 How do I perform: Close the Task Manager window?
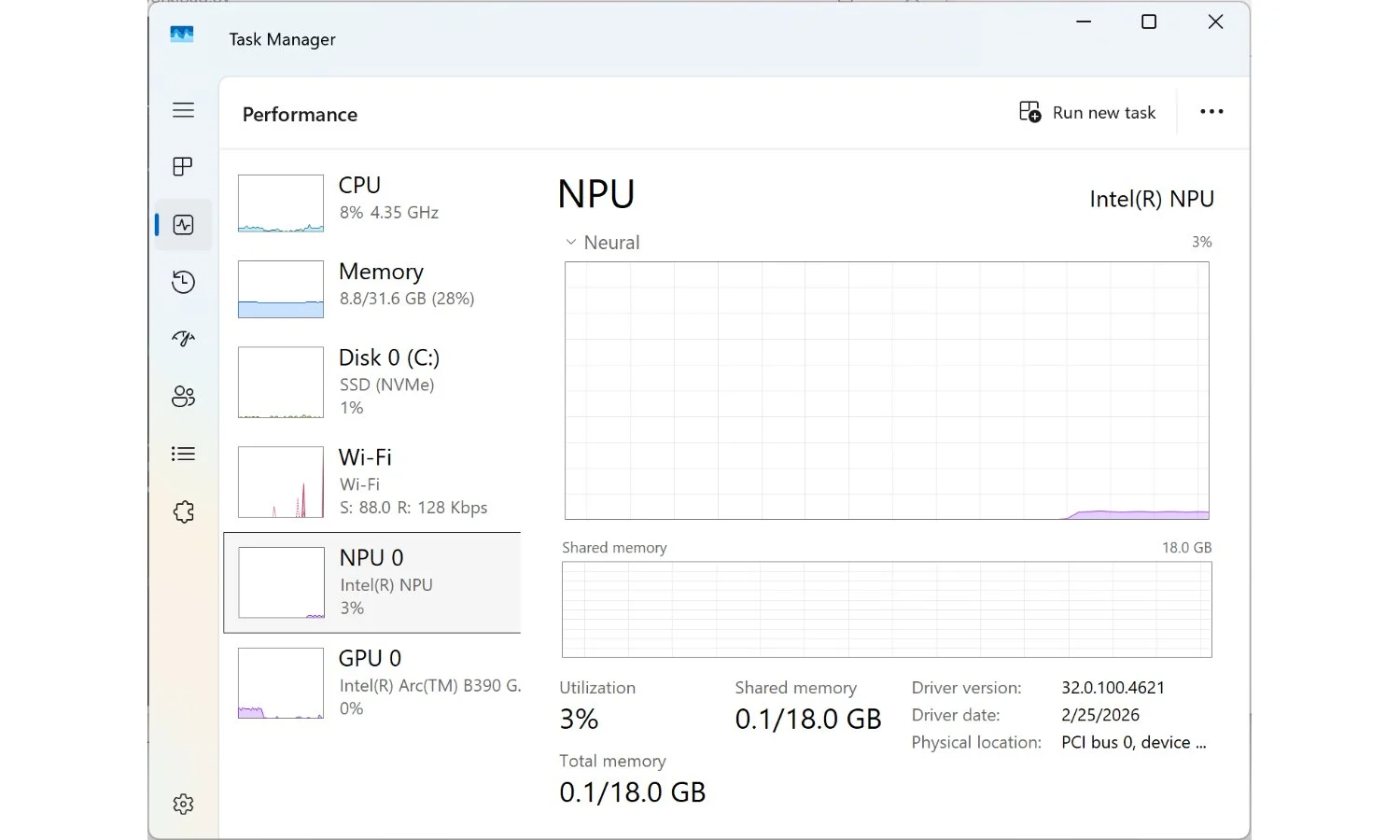(x=1215, y=21)
